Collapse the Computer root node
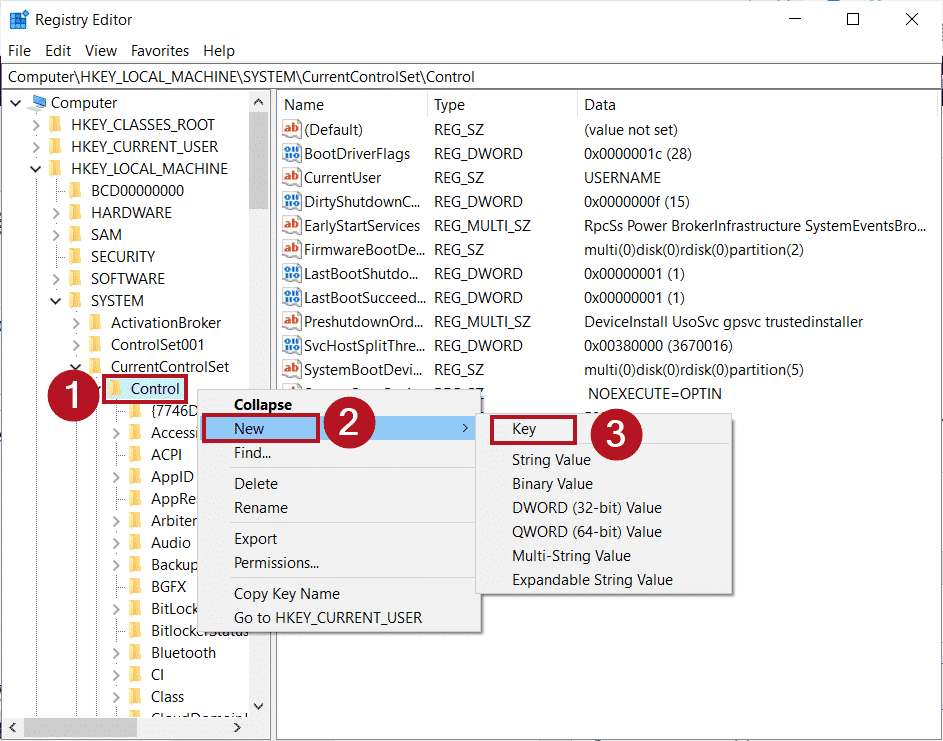 (16, 103)
